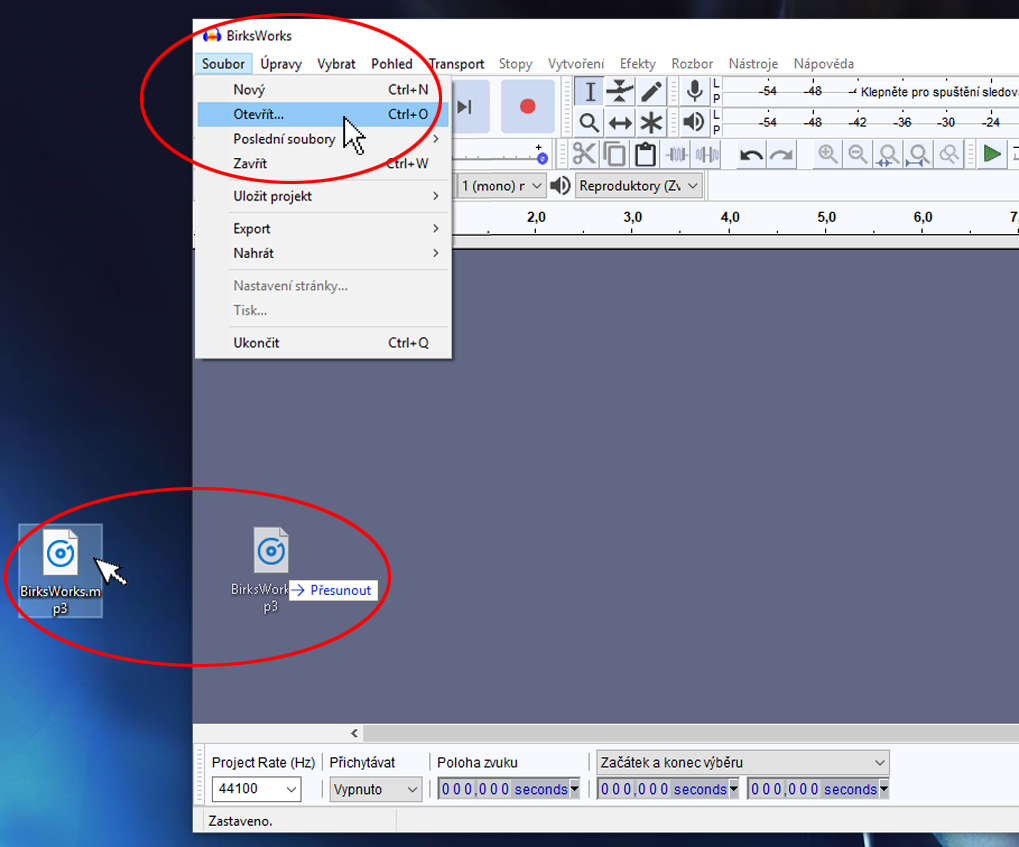1019x847 pixels.
Task: Click the playback level meter scale
Action: (x=871, y=122)
